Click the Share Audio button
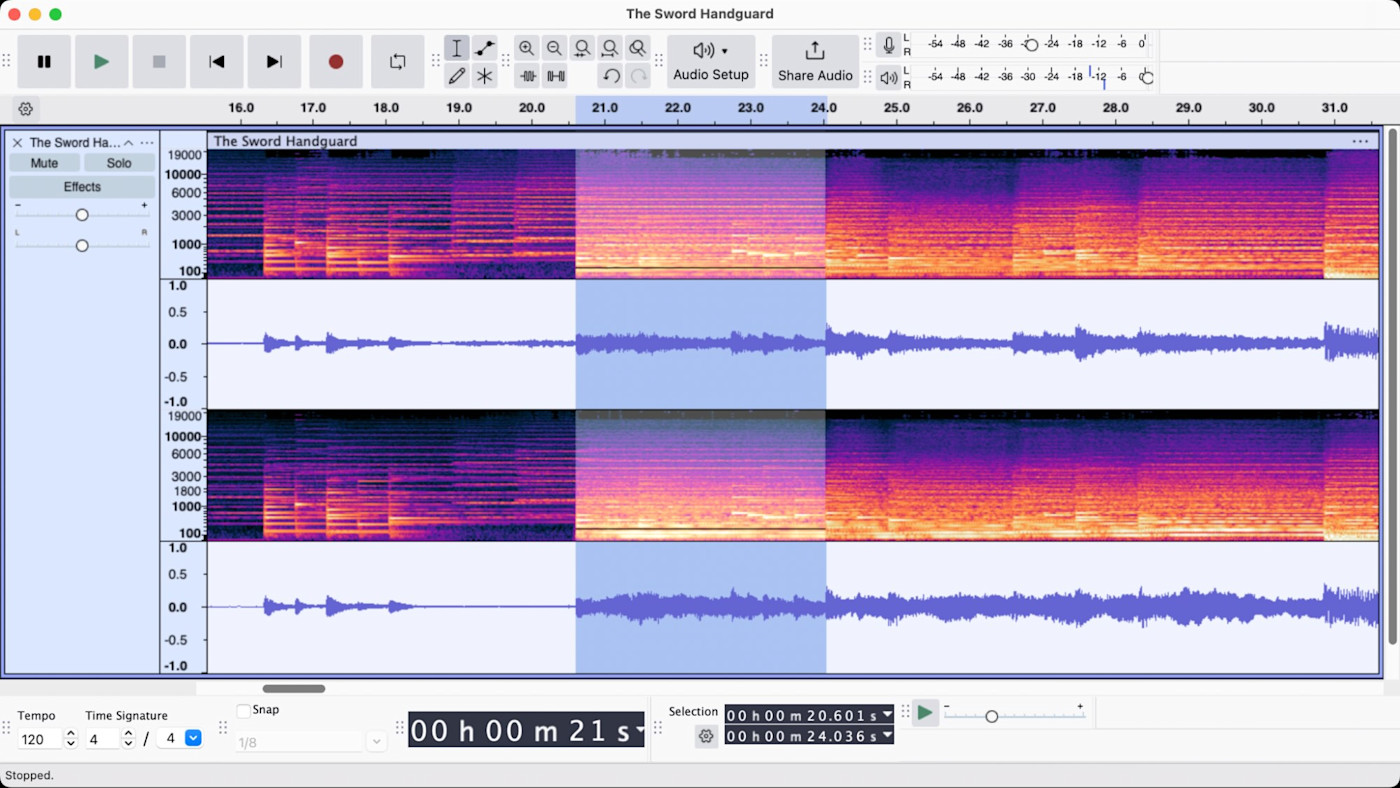Viewport: 1400px width, 788px height. coord(815,62)
